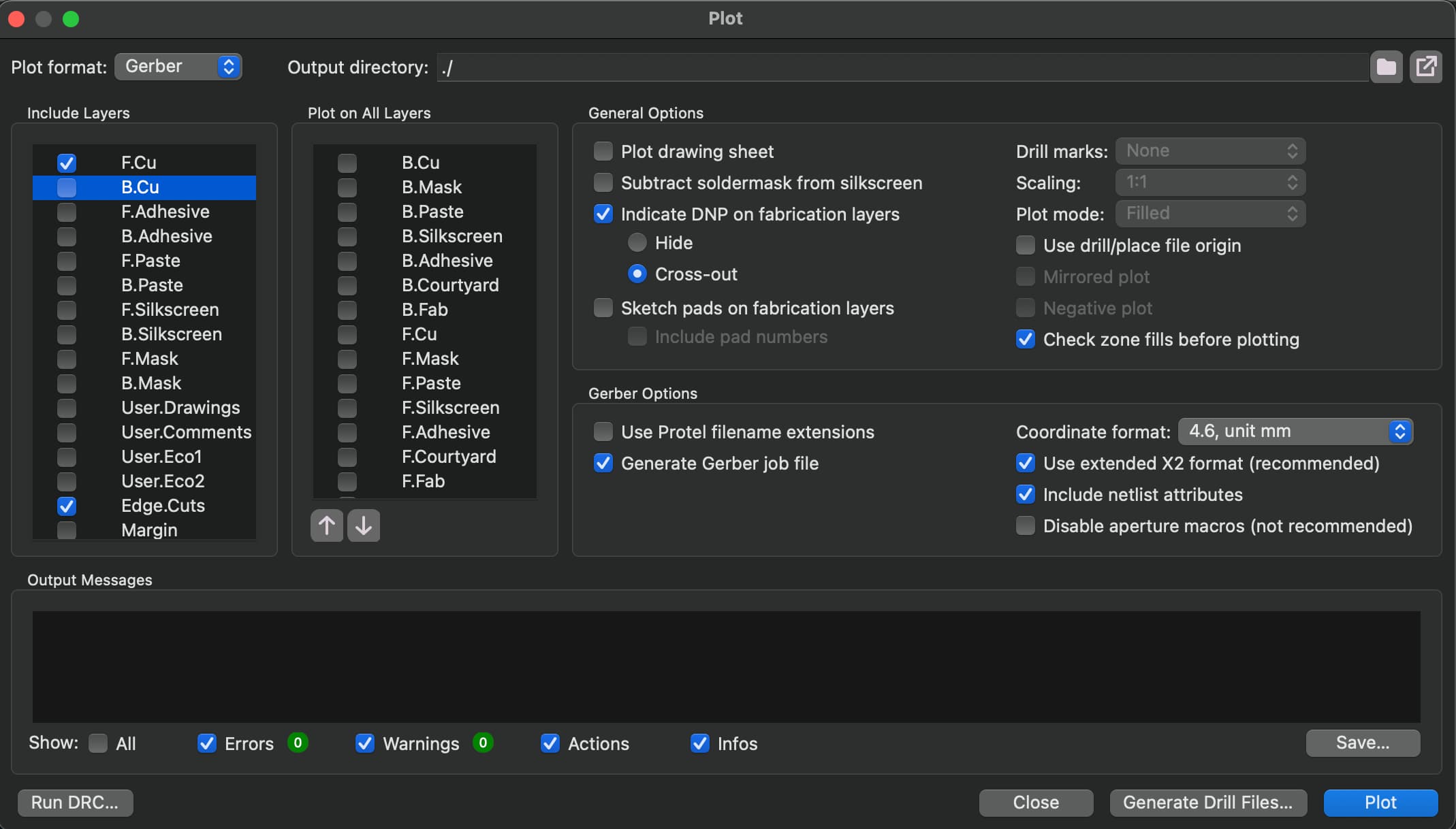Open the Plot format dropdown
Screen dimensions: 1456x829
[x=178, y=67]
